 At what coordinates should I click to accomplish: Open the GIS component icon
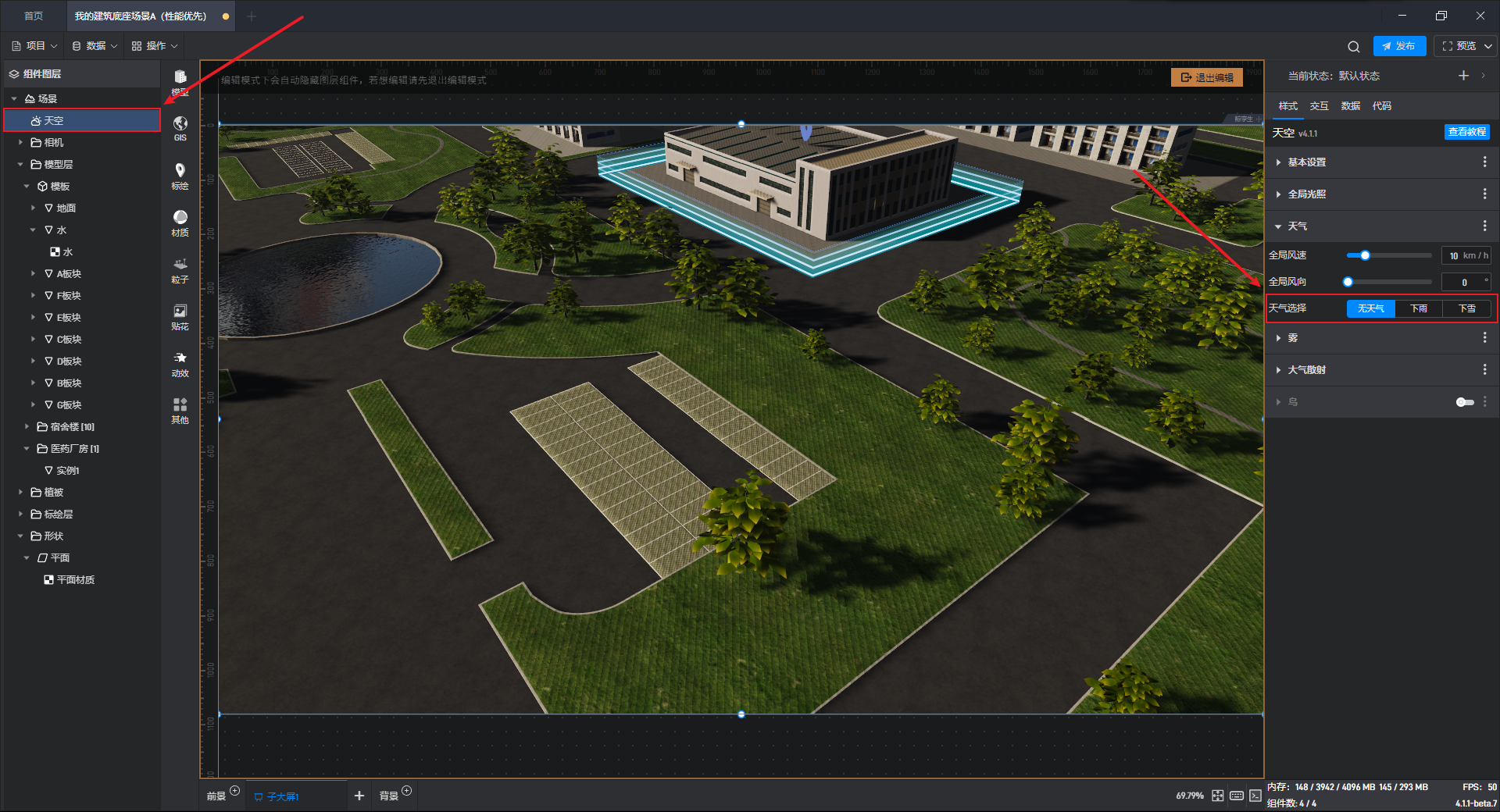tap(180, 127)
